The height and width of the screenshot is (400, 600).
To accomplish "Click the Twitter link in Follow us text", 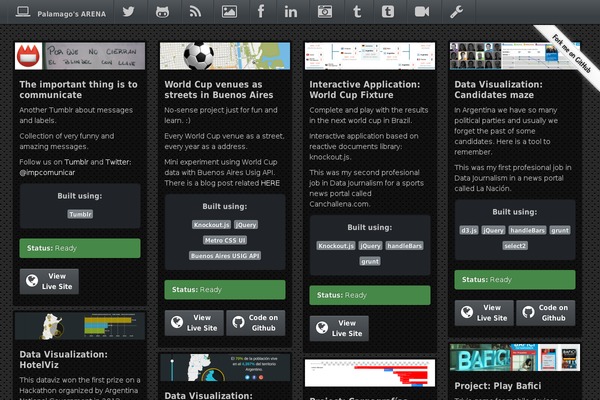I will (117, 162).
